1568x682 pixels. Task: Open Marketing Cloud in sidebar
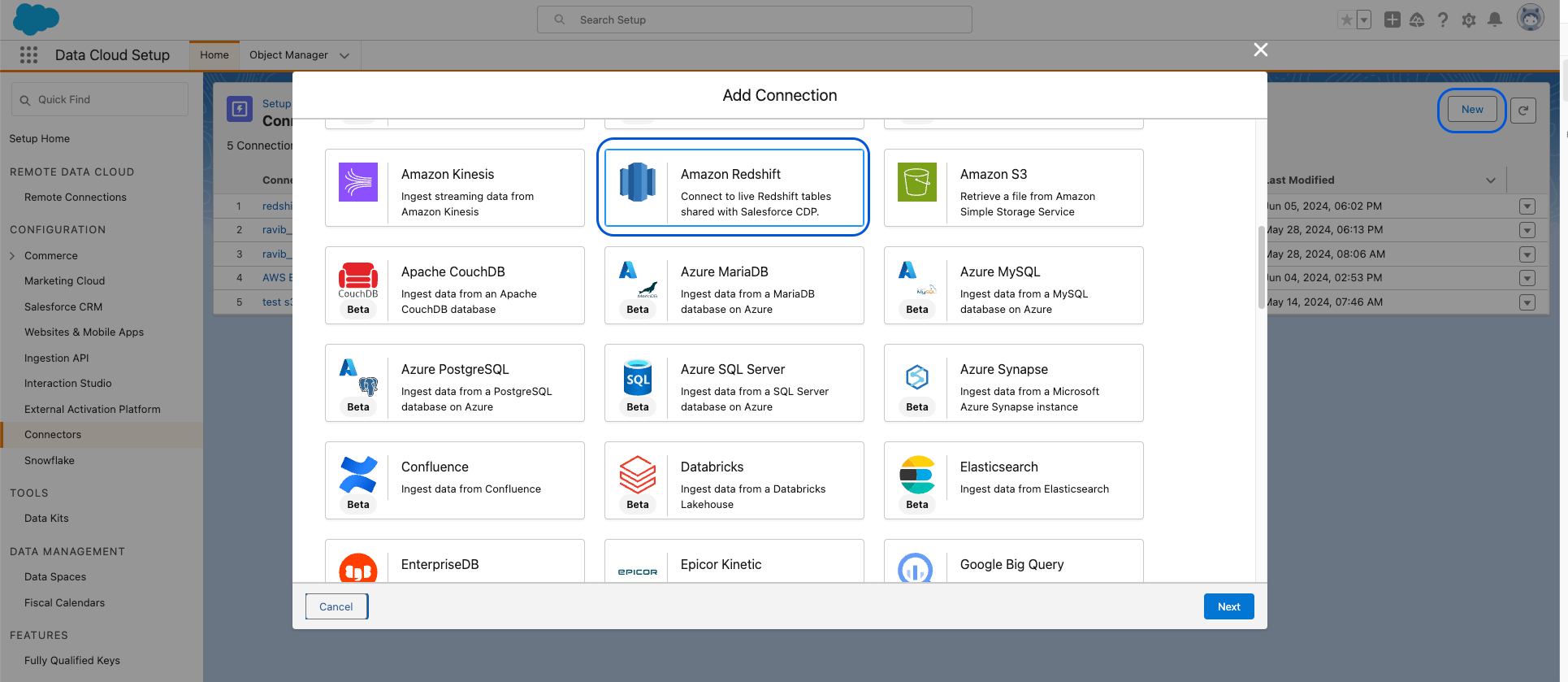tap(65, 281)
